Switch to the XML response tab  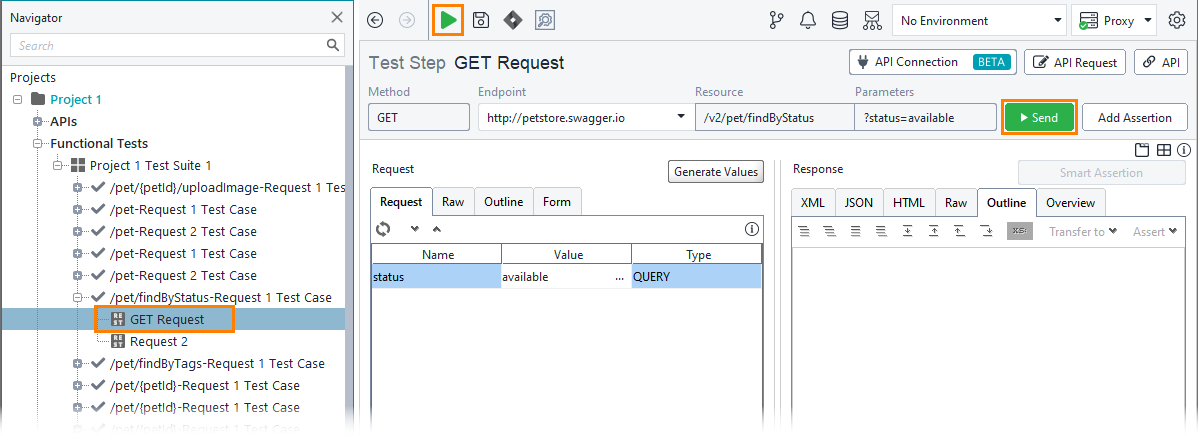click(813, 202)
